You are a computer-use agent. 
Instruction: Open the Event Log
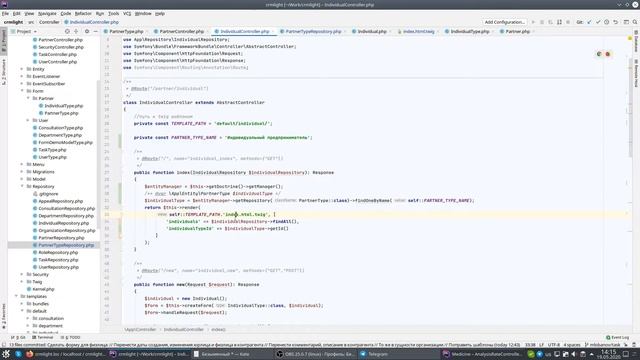pyautogui.click(x=618, y=338)
